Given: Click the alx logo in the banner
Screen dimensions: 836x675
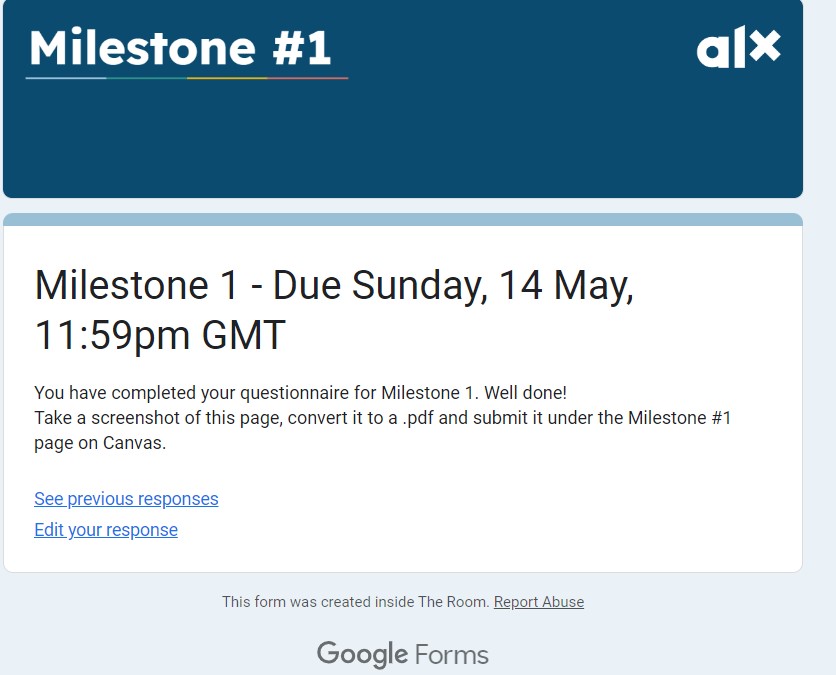Looking at the screenshot, I should [x=738, y=49].
